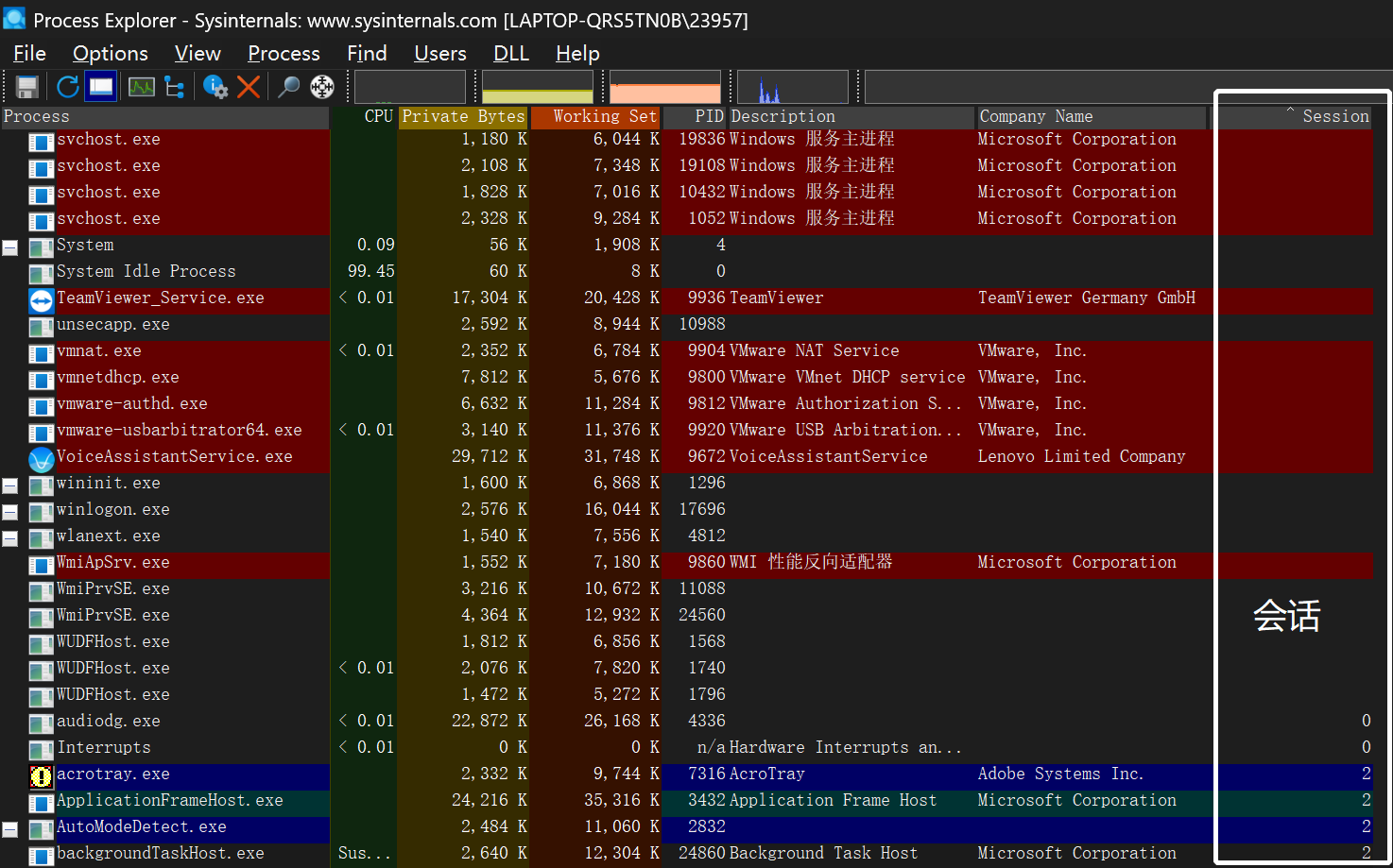This screenshot has height=868, width=1393.
Task: Click the blue I/O activity mini graph
Action: click(x=793, y=87)
